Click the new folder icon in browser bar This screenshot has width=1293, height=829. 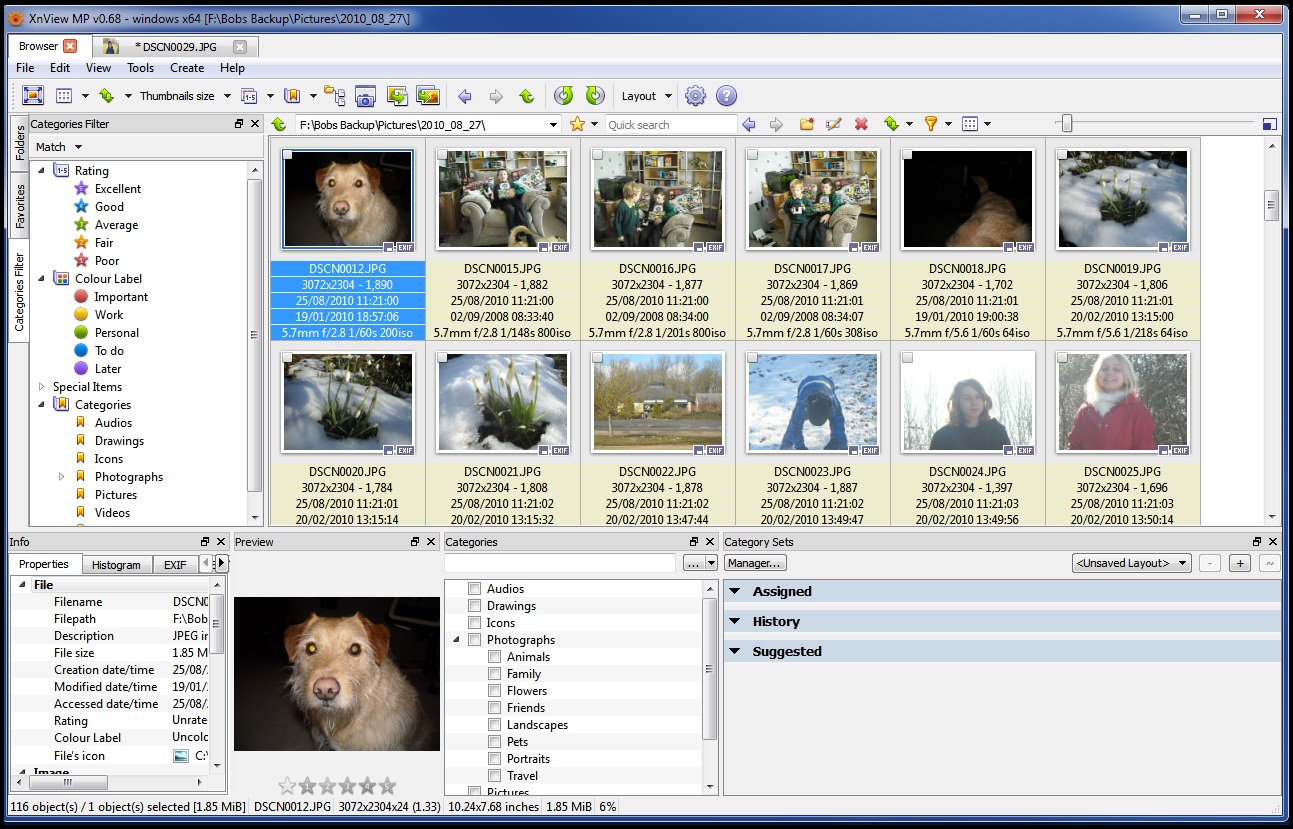806,124
